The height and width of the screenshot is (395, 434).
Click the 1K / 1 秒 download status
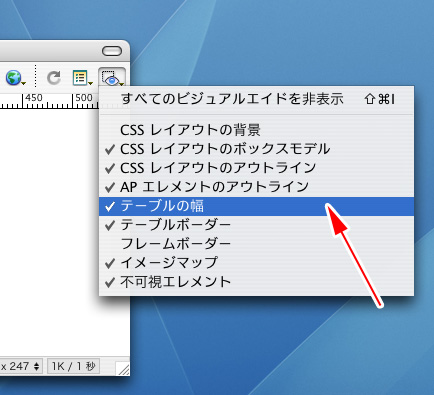pyautogui.click(x=73, y=367)
